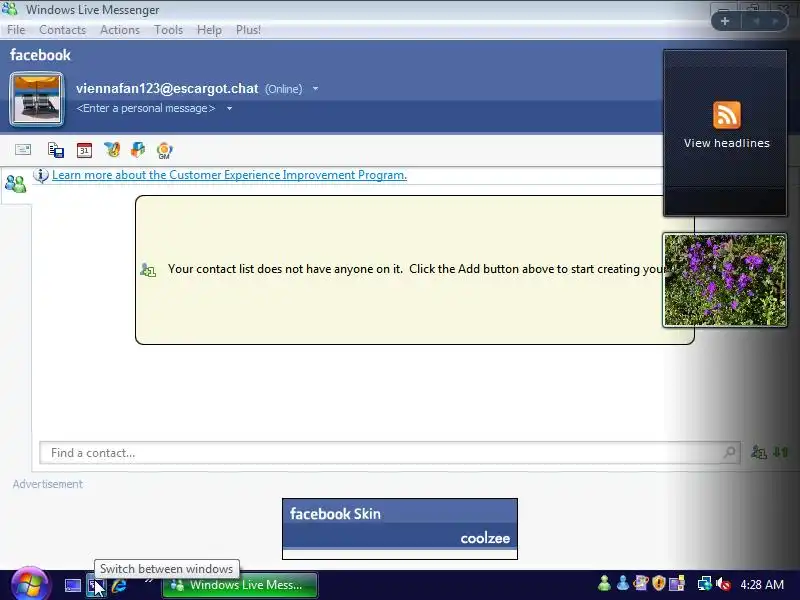Click the Enter a personal message field

point(146,108)
